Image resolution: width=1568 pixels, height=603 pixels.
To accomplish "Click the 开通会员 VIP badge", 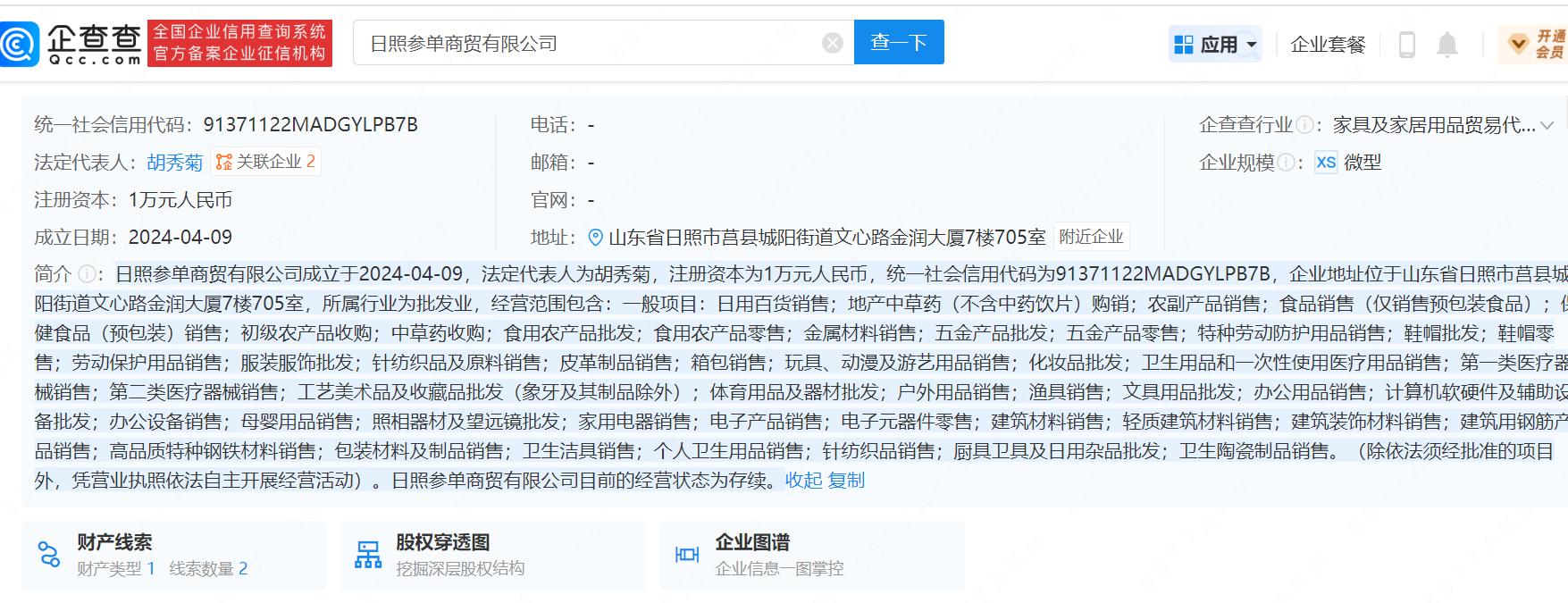I will 1534,44.
